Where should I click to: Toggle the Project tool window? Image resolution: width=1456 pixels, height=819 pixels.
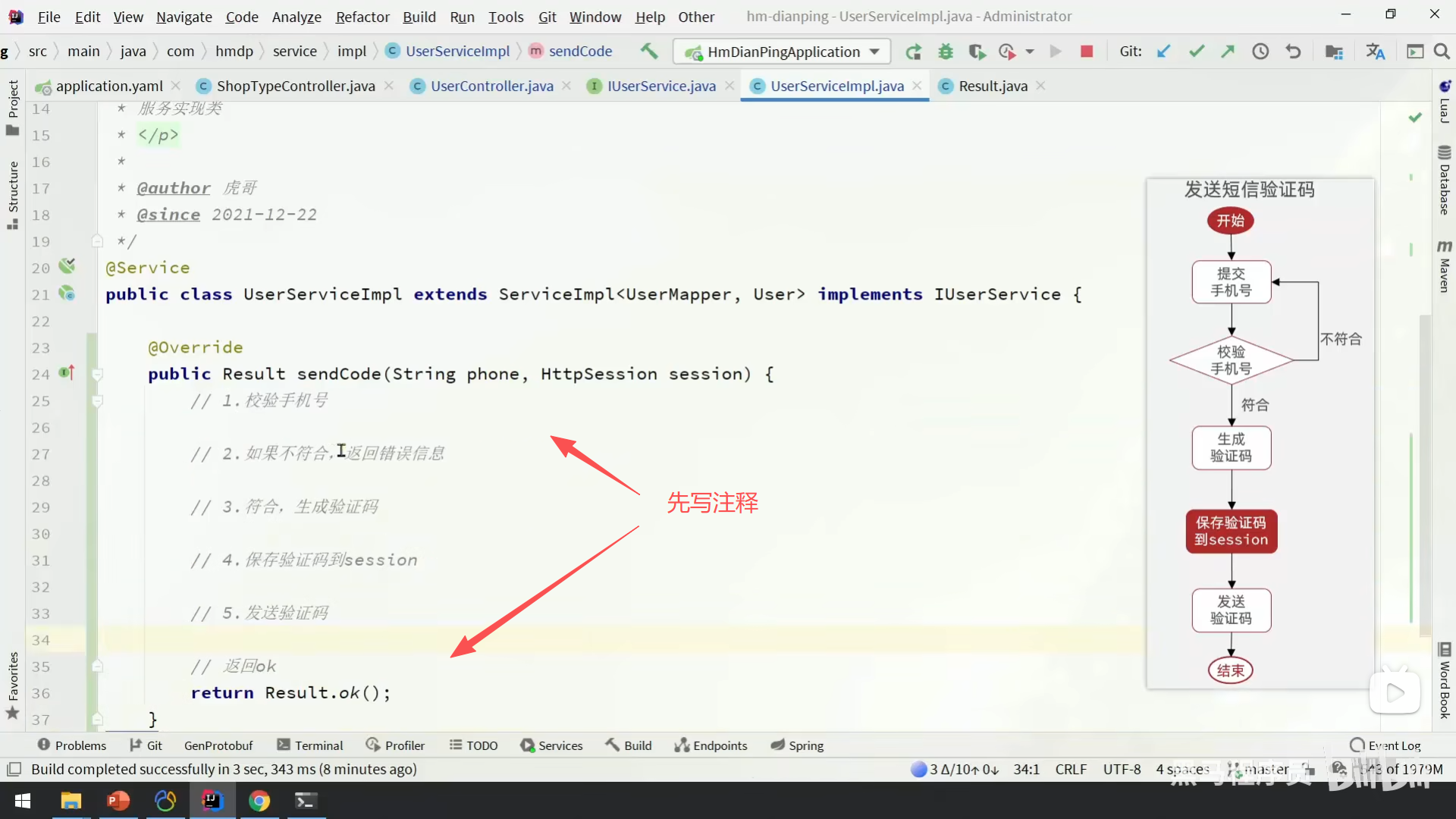click(12, 106)
